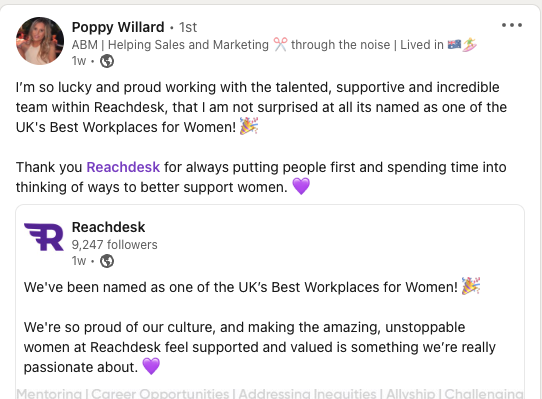Click the Australian flag emoji in headline
Screen dimensions: 542x399
[454, 44]
